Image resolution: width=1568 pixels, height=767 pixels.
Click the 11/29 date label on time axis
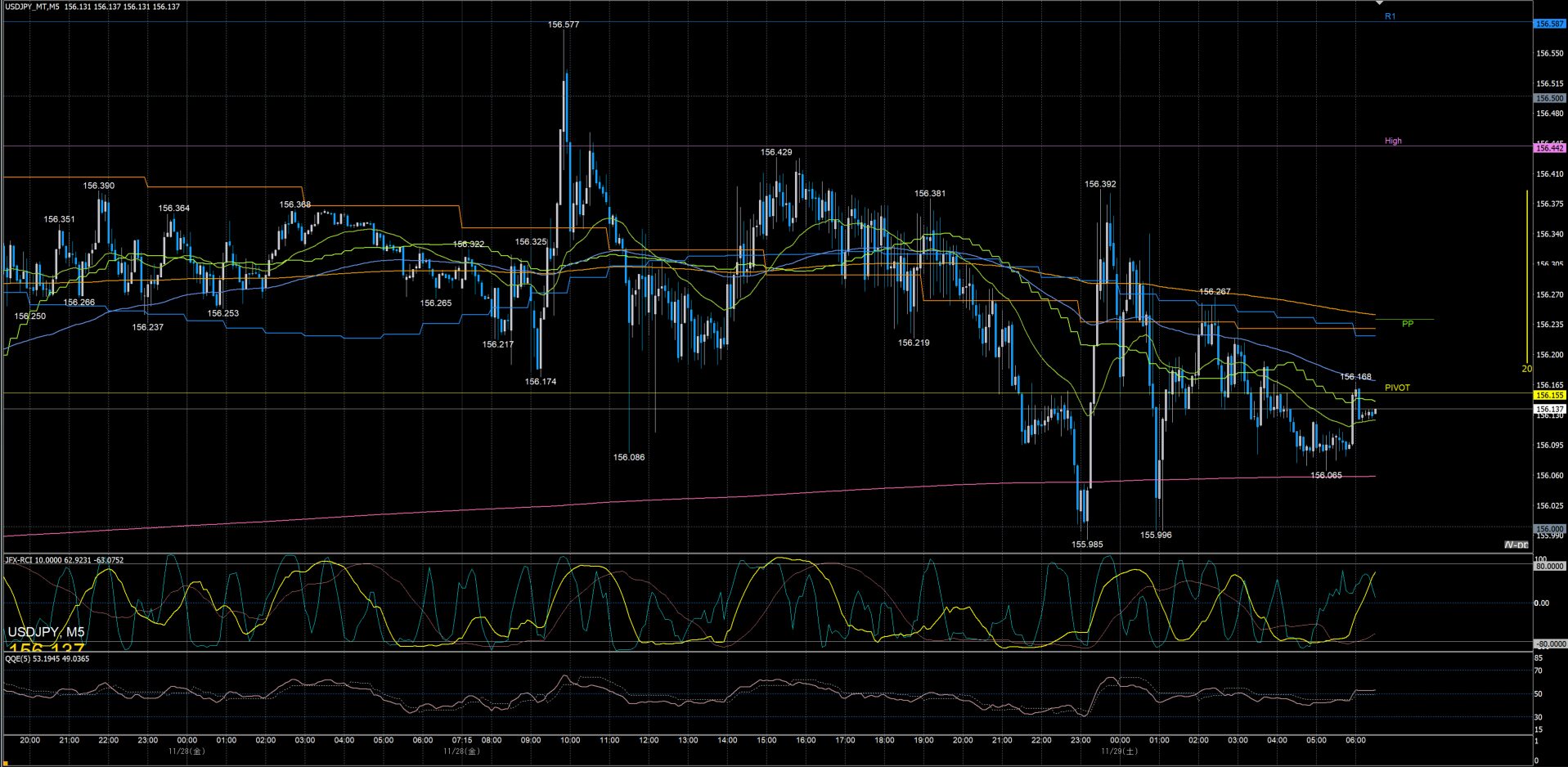coord(1118,751)
